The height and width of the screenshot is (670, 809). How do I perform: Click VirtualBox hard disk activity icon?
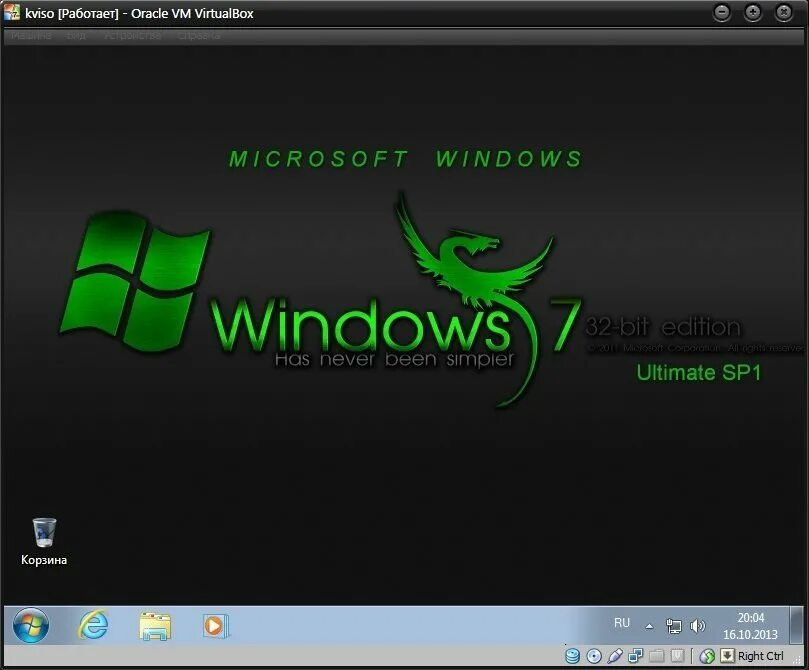pos(573,656)
